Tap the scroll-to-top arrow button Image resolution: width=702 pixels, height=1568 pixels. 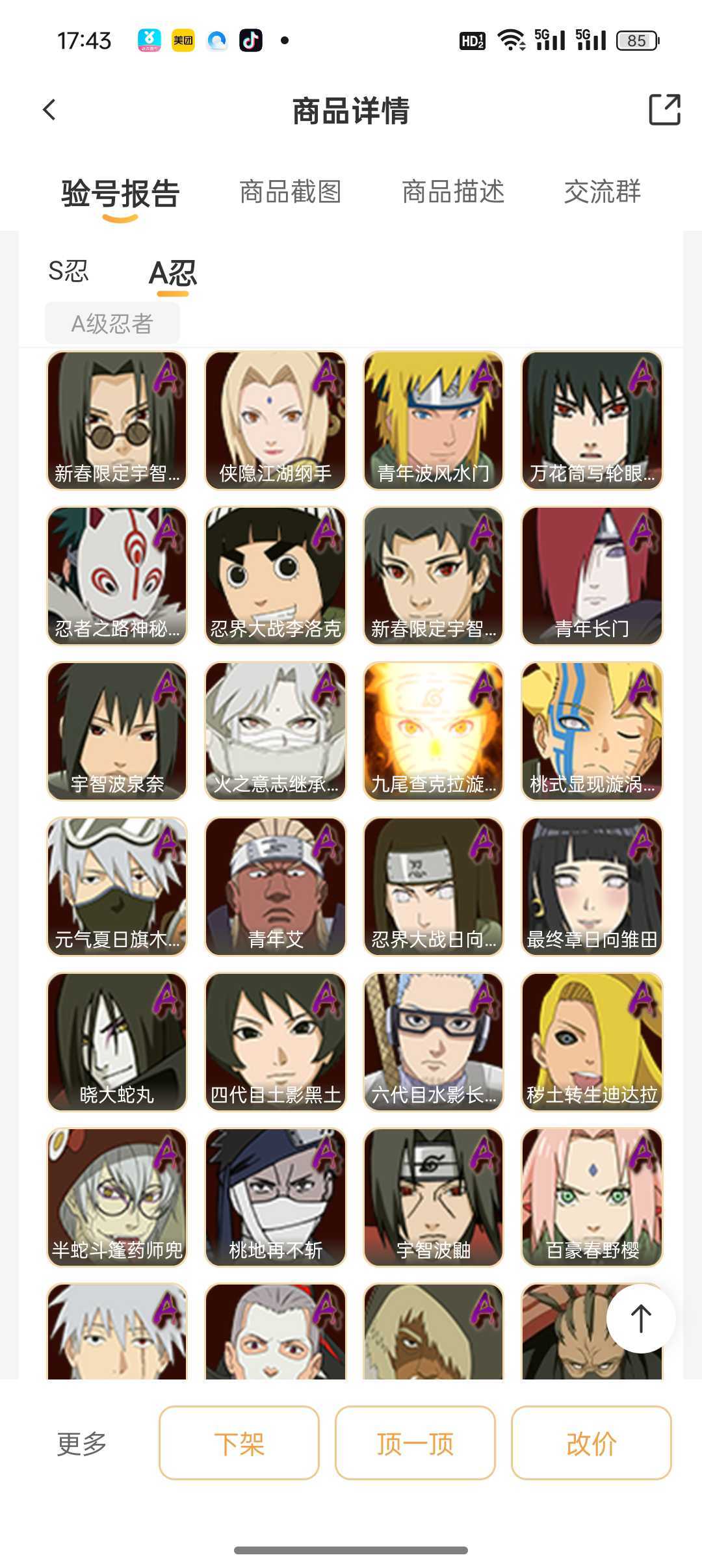pyautogui.click(x=641, y=1318)
